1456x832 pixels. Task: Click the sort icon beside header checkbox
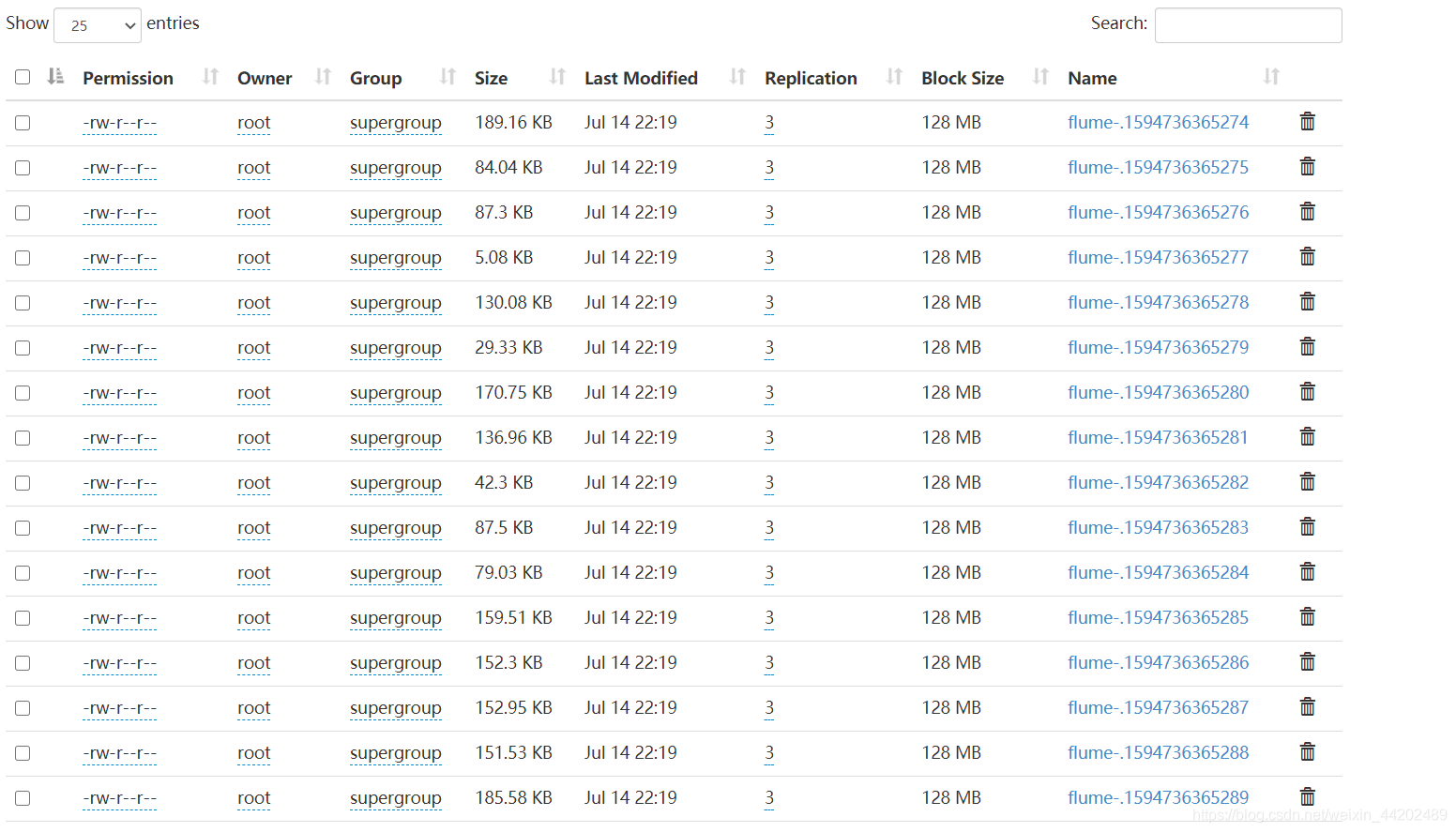click(55, 77)
